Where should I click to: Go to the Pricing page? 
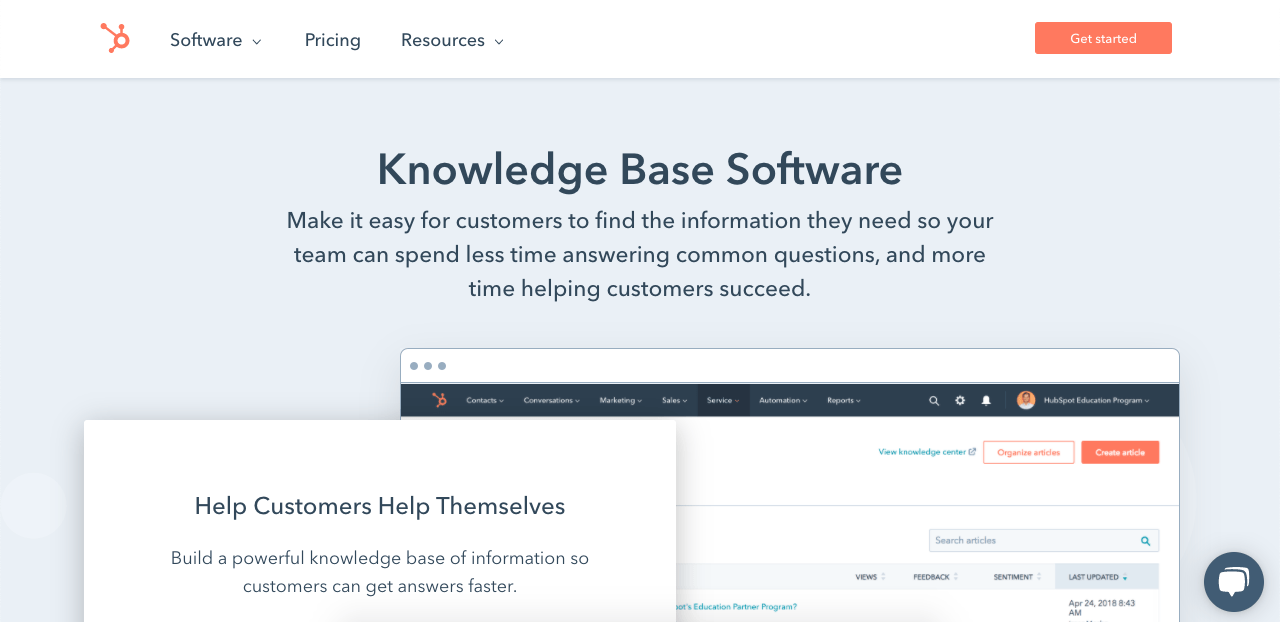click(x=333, y=40)
